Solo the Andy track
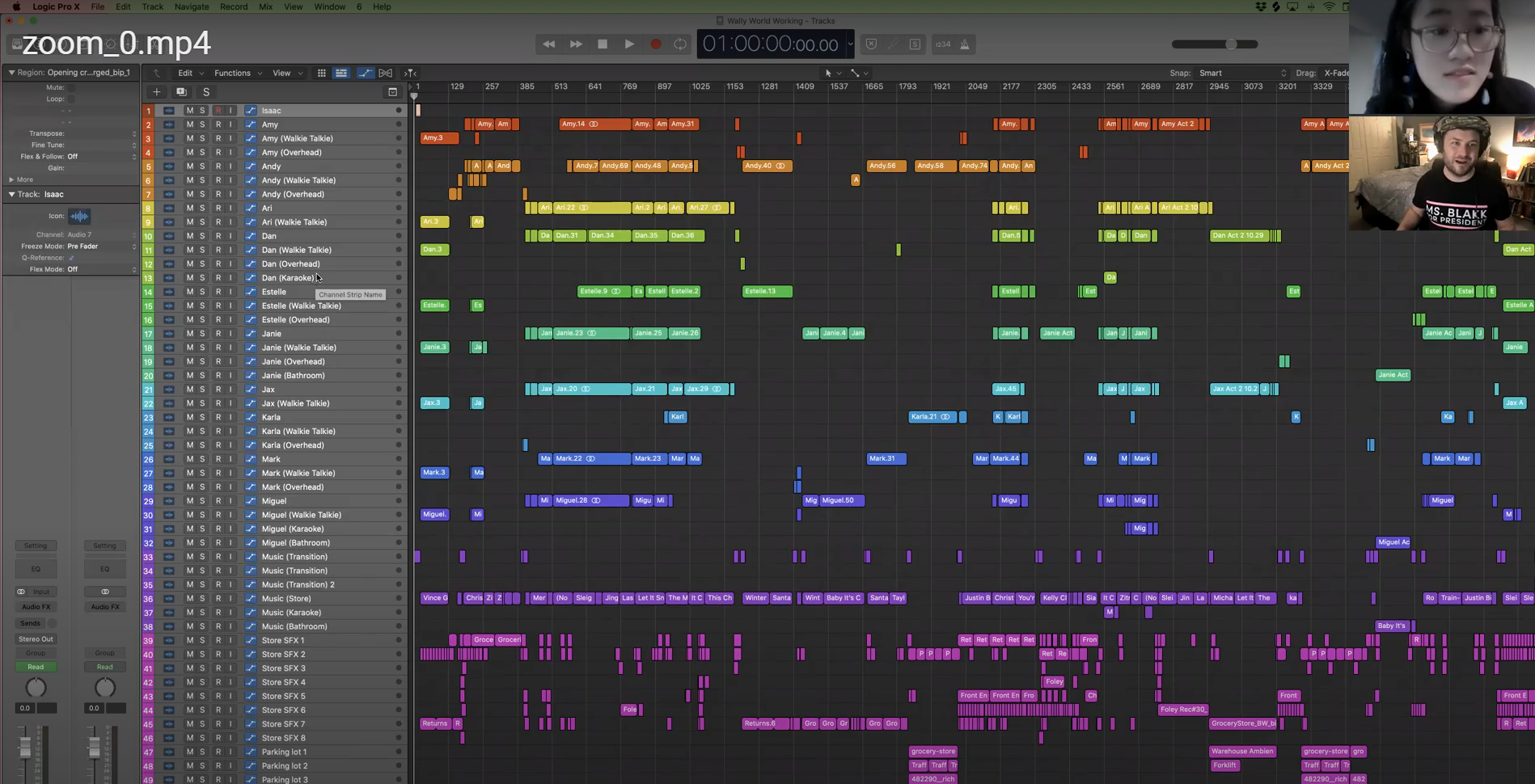This screenshot has height=784, width=1535. coord(202,166)
